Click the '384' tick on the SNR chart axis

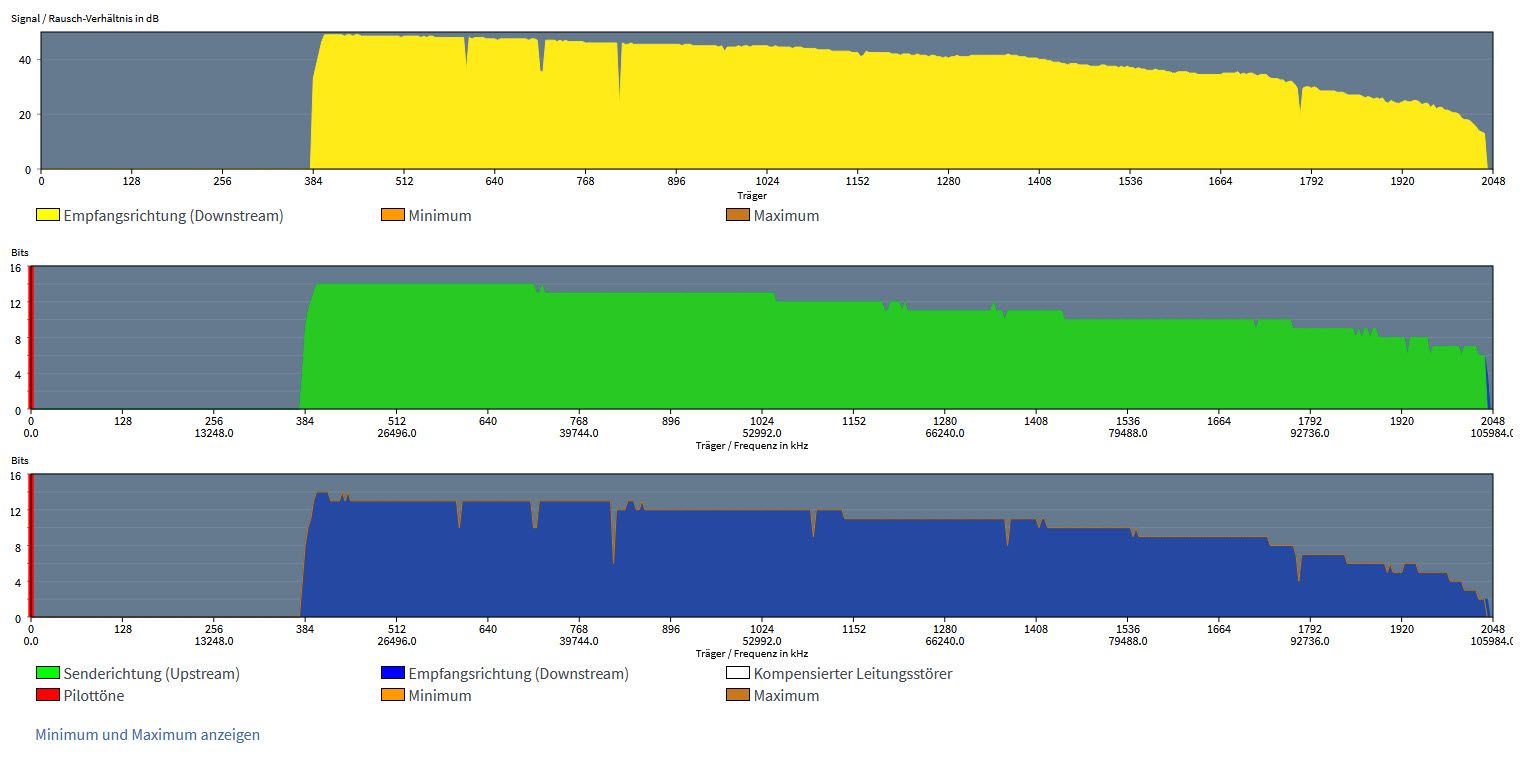tap(313, 182)
